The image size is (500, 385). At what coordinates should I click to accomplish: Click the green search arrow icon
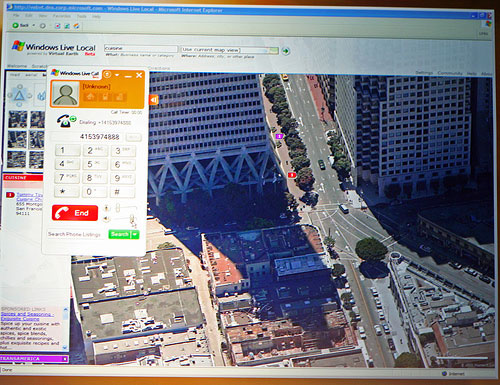click(286, 51)
